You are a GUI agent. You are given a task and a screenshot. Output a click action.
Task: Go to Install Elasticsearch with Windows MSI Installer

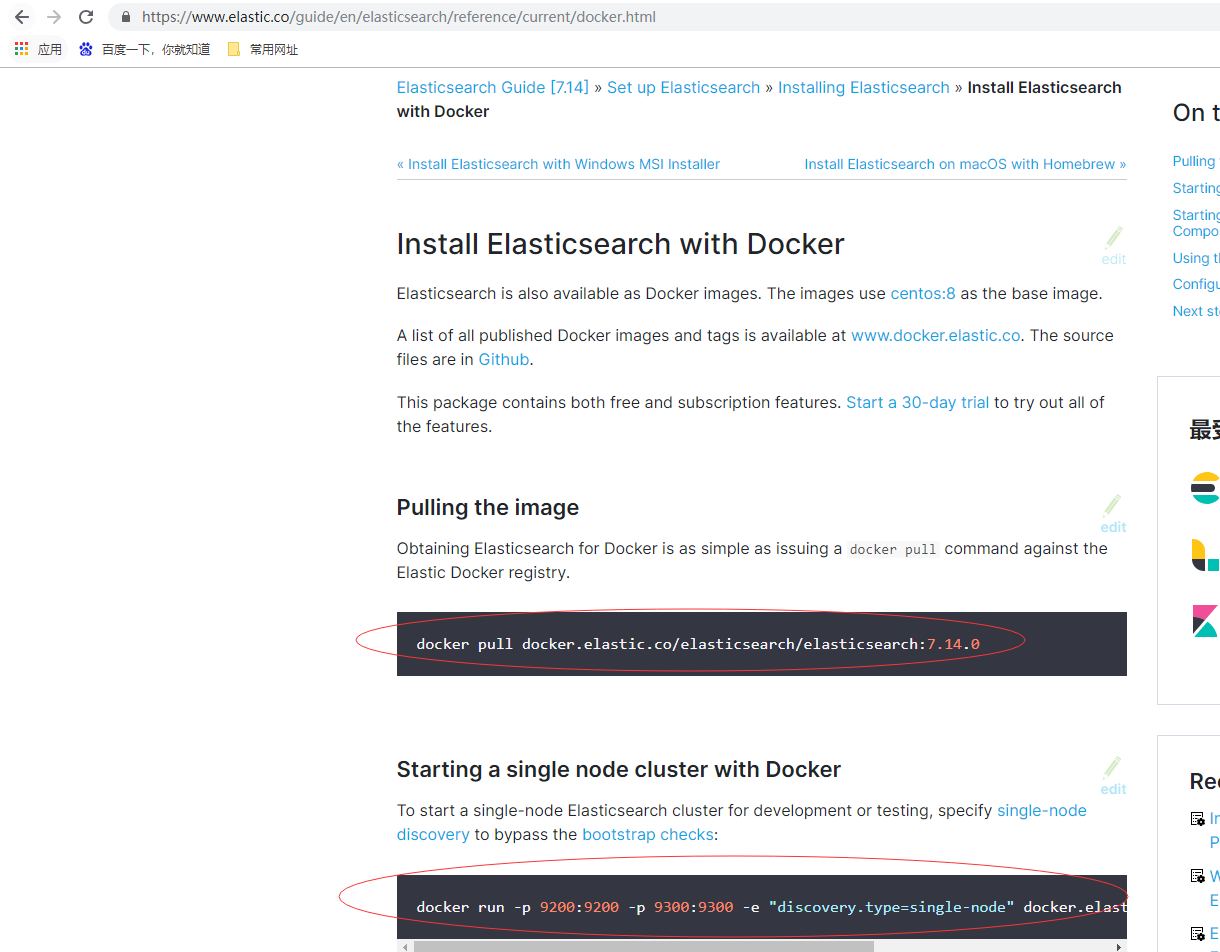point(558,164)
